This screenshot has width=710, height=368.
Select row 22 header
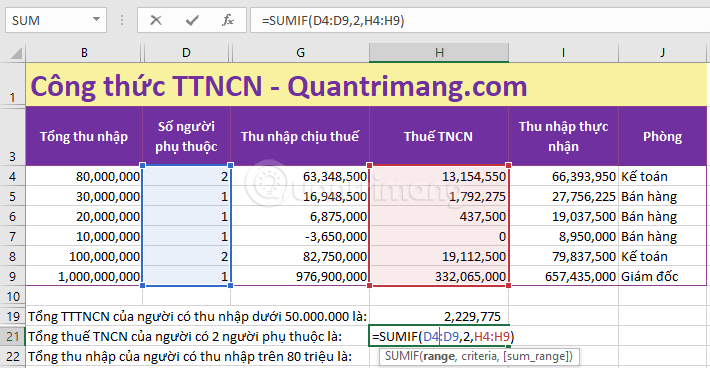click(13, 356)
